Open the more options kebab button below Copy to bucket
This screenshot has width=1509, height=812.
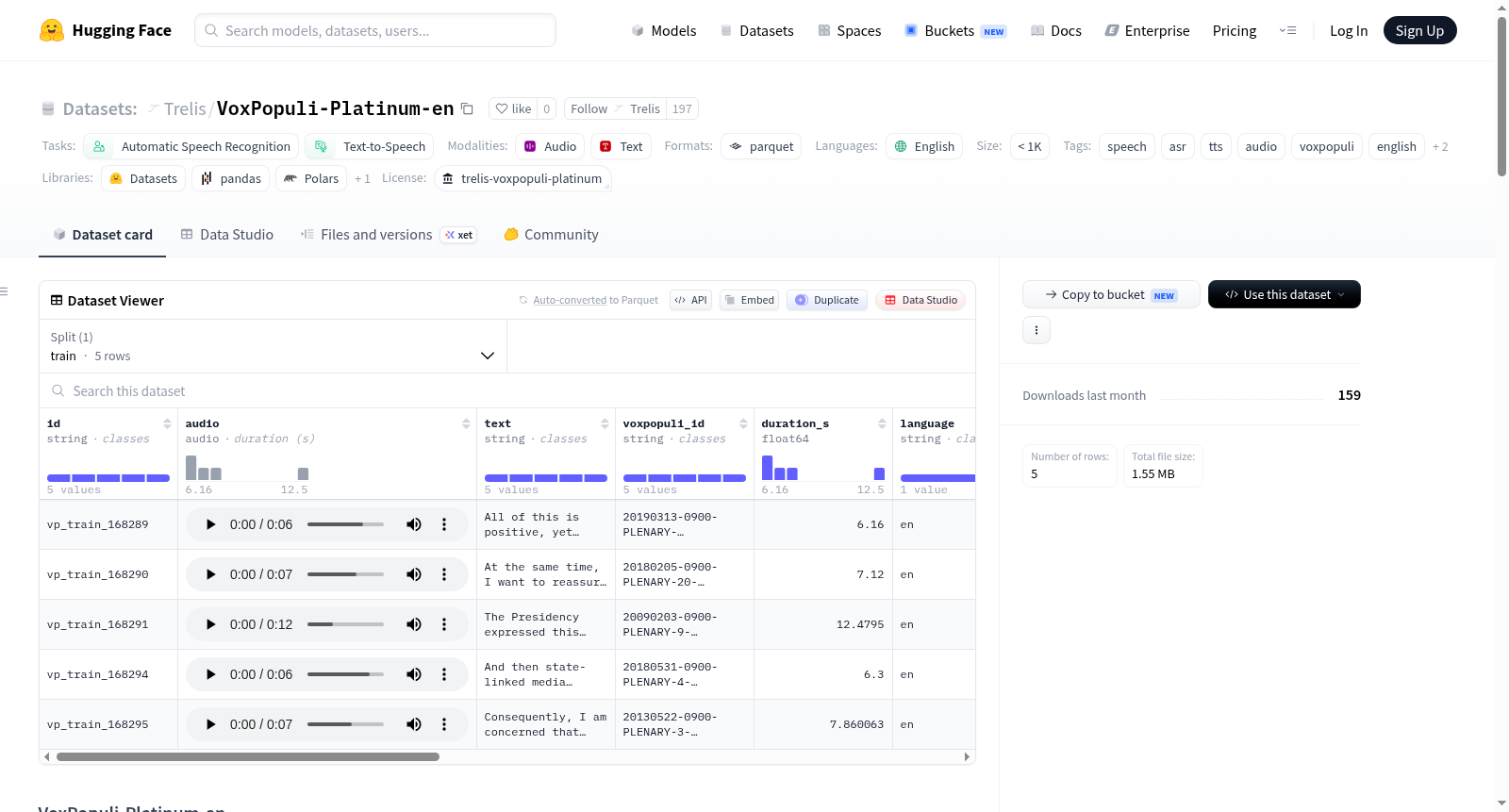point(1036,330)
